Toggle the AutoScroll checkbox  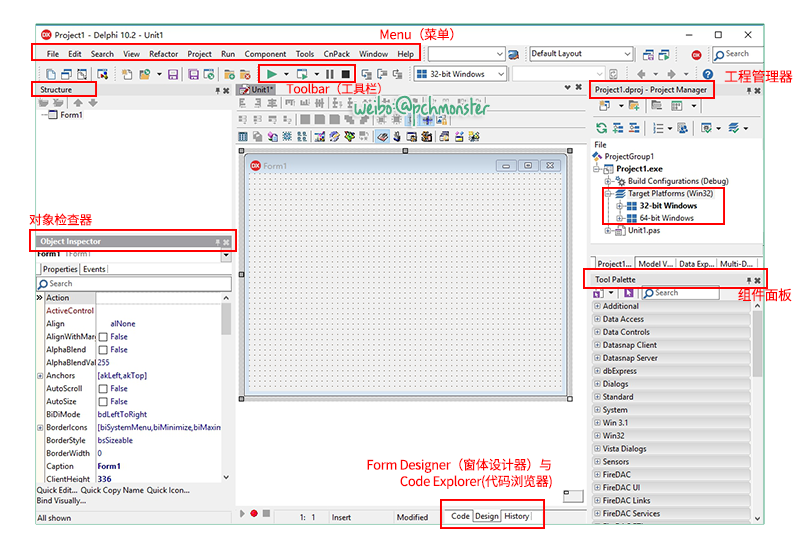click(103, 389)
